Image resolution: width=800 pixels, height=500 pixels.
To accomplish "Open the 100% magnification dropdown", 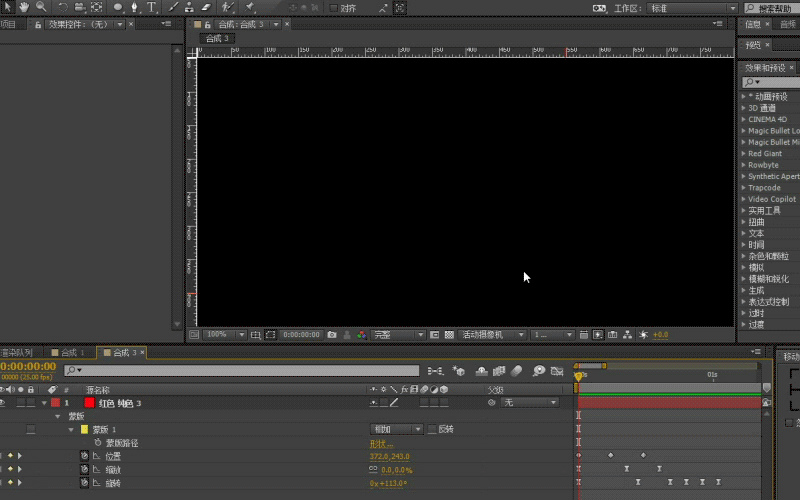I will point(223,335).
